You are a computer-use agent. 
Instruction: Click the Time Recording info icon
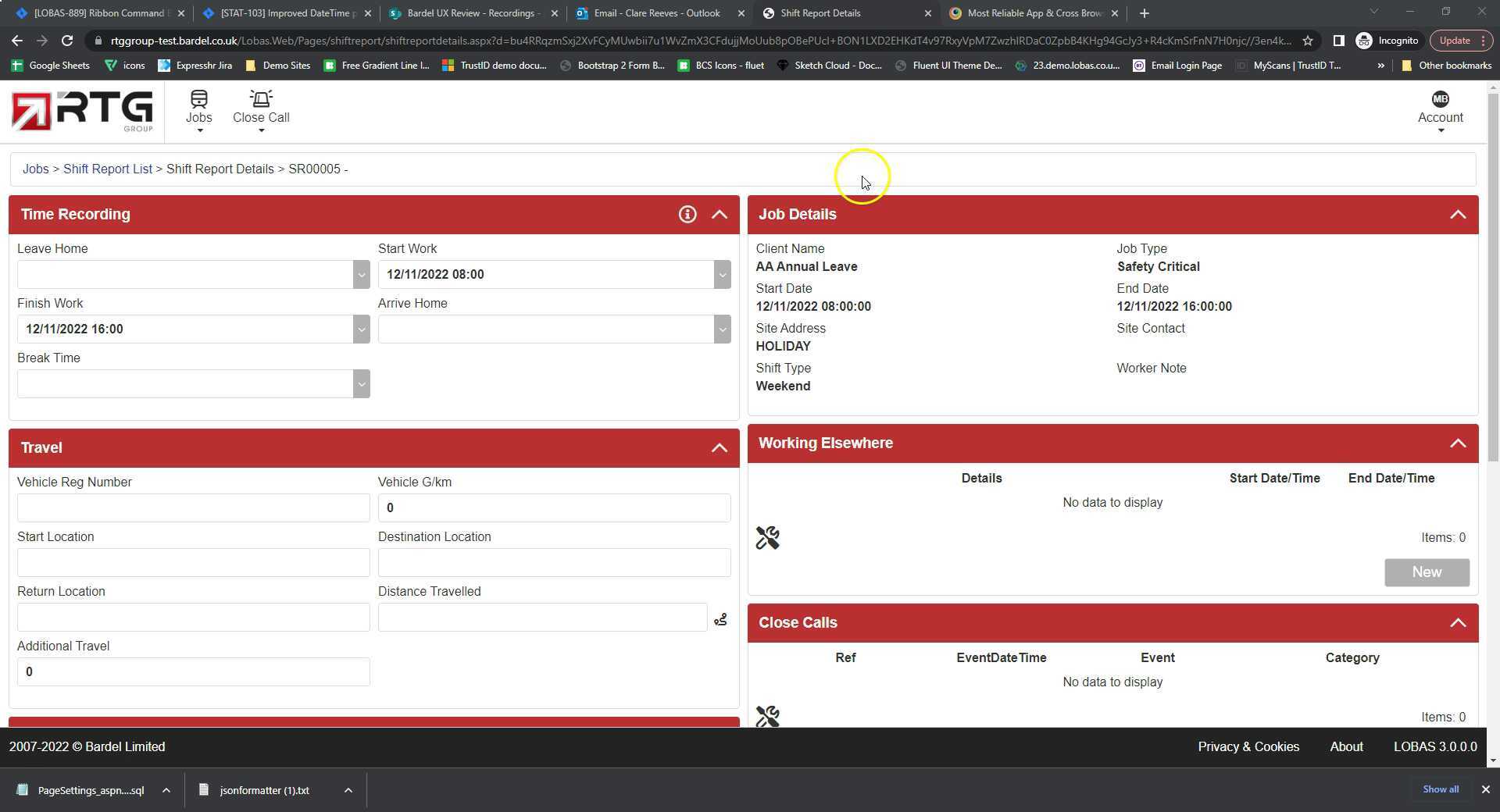687,215
